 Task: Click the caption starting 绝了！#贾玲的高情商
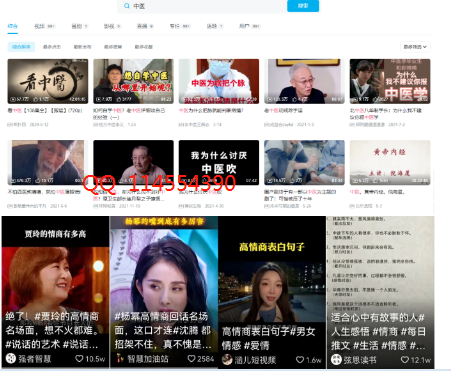52,330
